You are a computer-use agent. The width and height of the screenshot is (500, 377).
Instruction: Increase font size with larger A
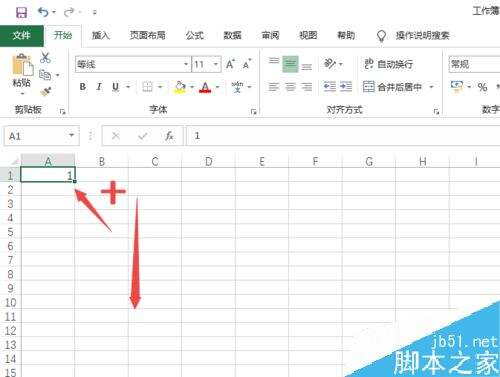pos(230,64)
